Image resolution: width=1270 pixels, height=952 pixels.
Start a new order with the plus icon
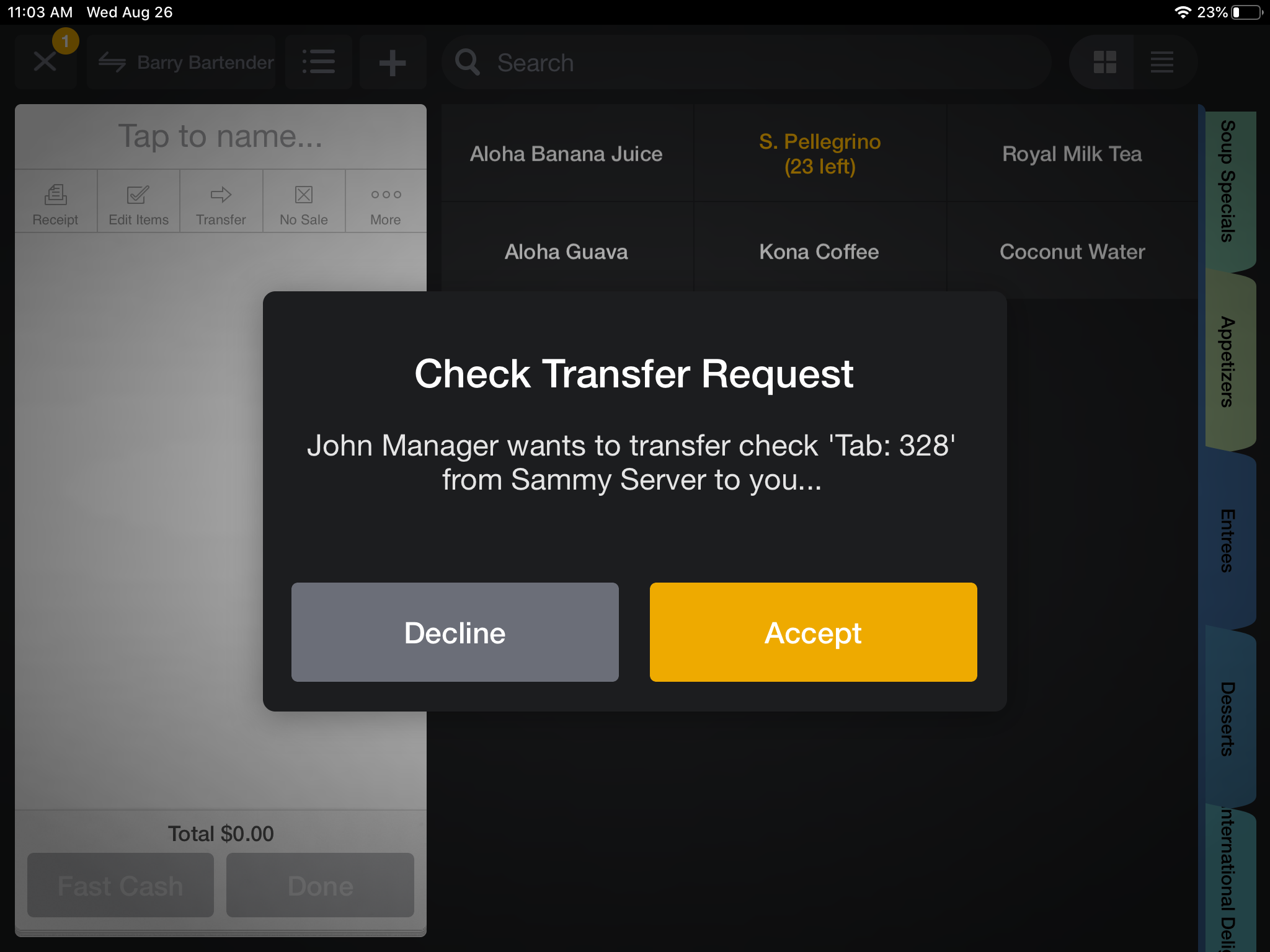point(393,62)
